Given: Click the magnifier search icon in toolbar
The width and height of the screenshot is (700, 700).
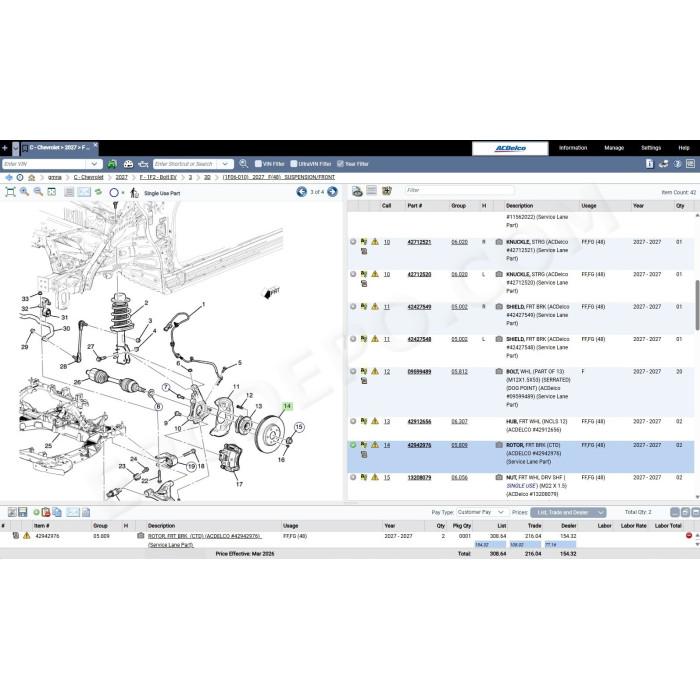Looking at the screenshot, I should [x=243, y=164].
